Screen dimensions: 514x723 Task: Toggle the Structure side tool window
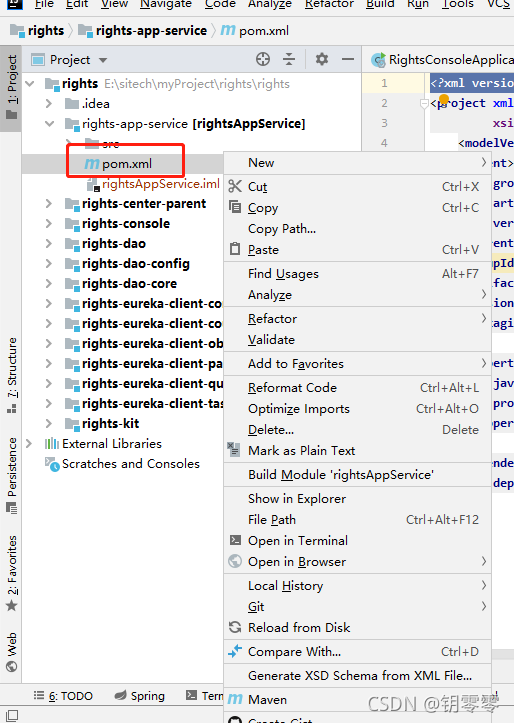(12, 375)
